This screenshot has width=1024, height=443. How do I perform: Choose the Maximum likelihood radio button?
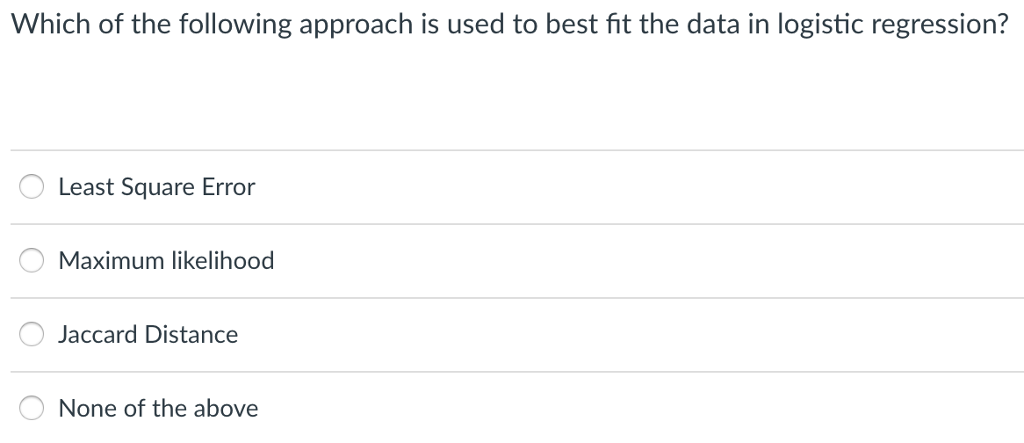point(32,261)
